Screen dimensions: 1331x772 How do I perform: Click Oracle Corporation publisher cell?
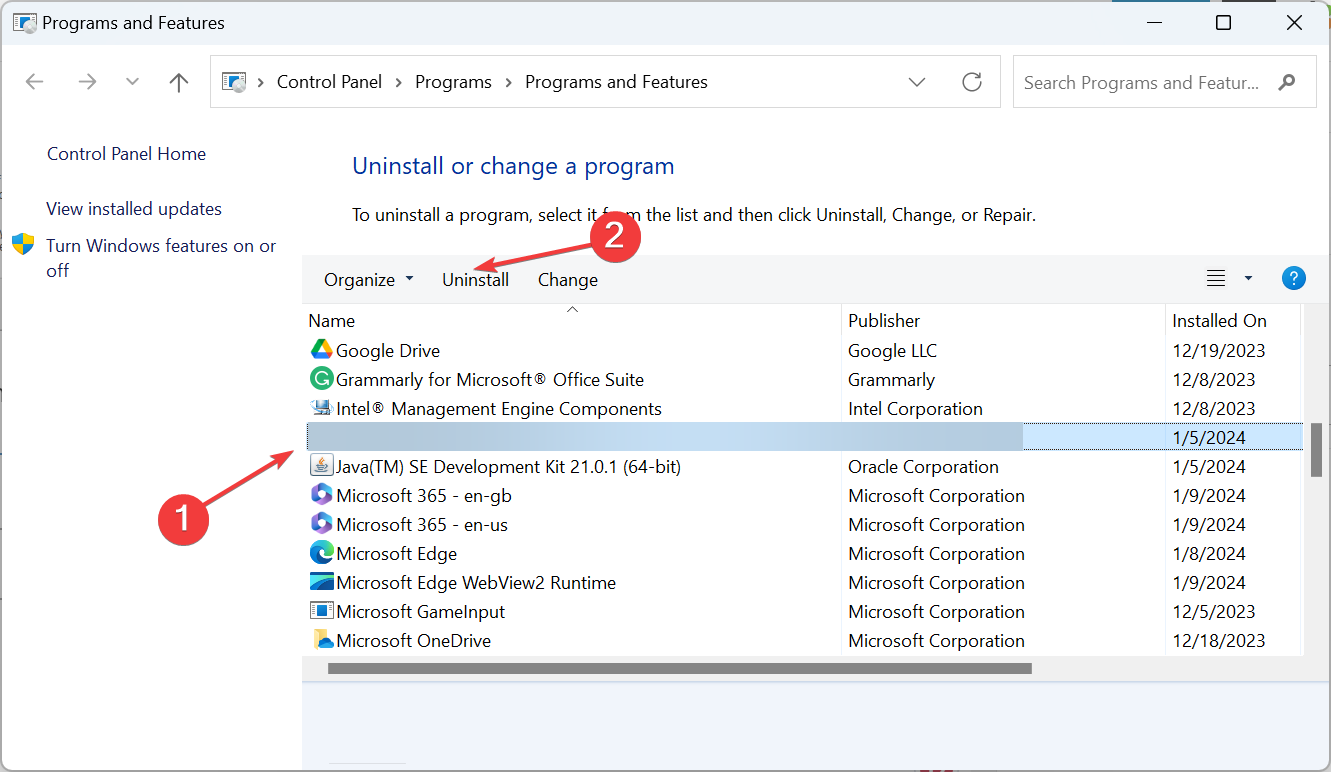pyautogui.click(x=923, y=467)
